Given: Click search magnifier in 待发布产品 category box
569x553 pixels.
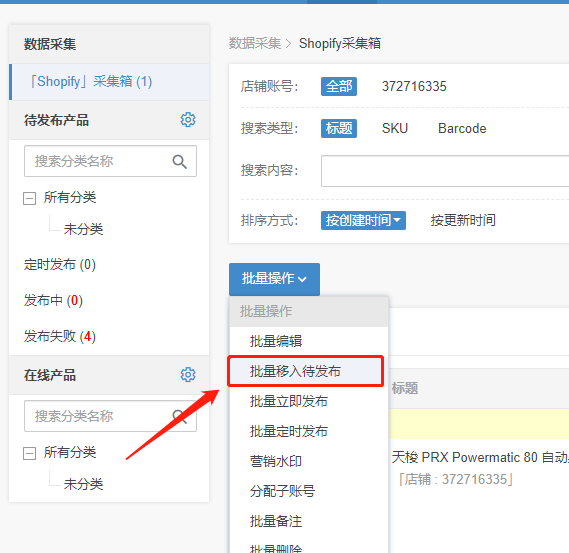Looking at the screenshot, I should pos(180,161).
